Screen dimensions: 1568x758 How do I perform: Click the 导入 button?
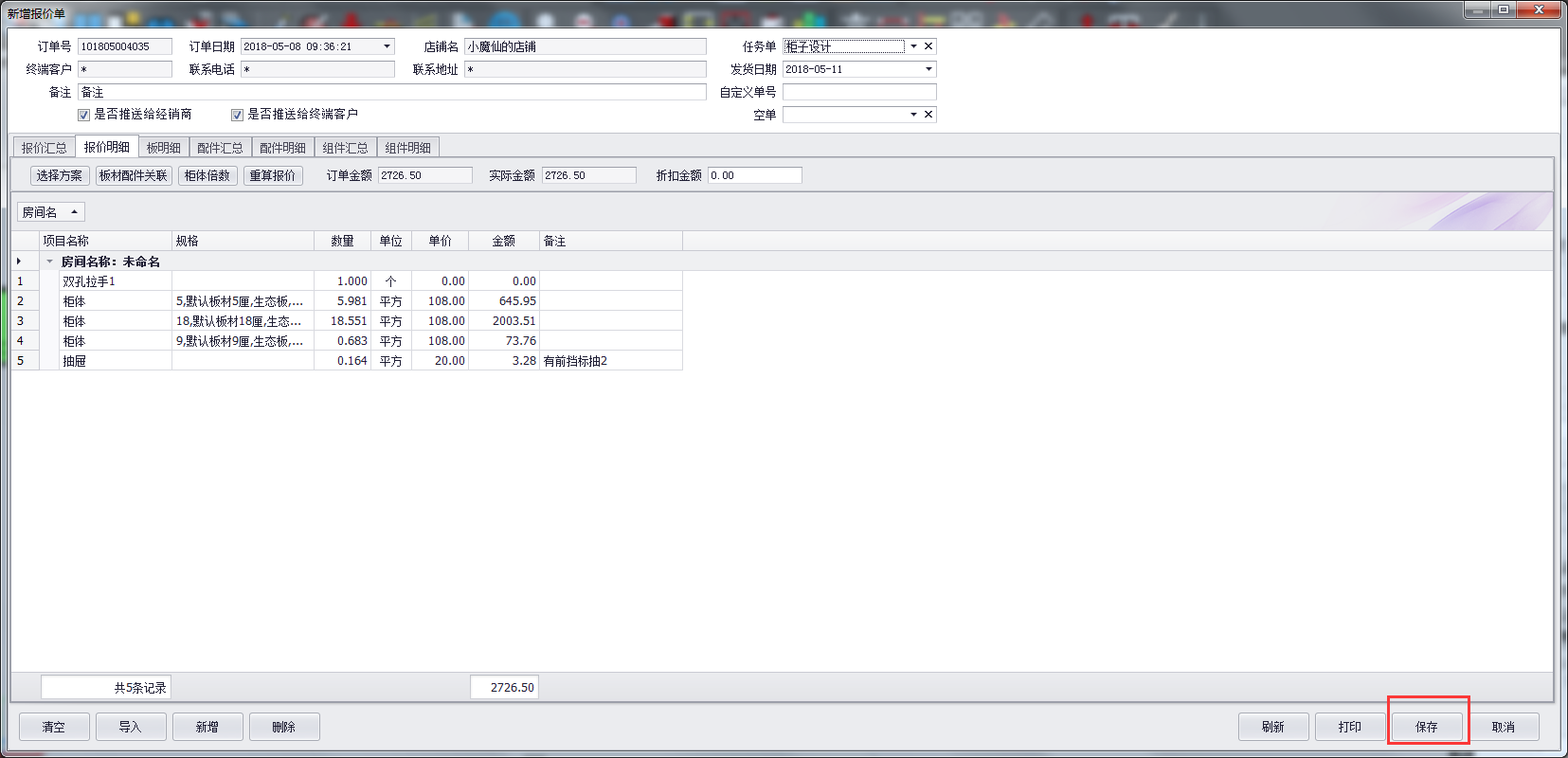tap(130, 727)
